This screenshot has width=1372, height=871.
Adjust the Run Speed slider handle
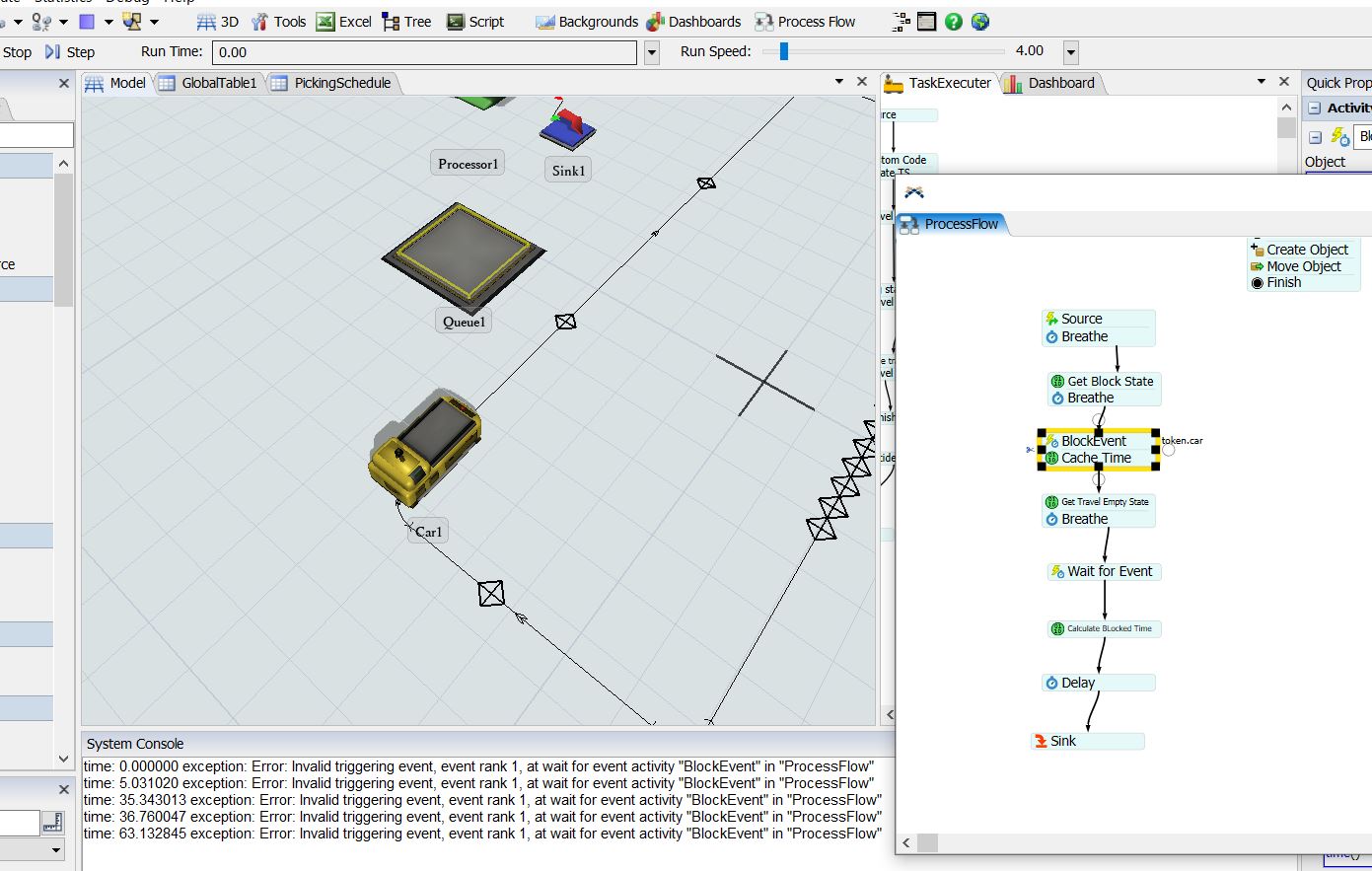point(784,51)
